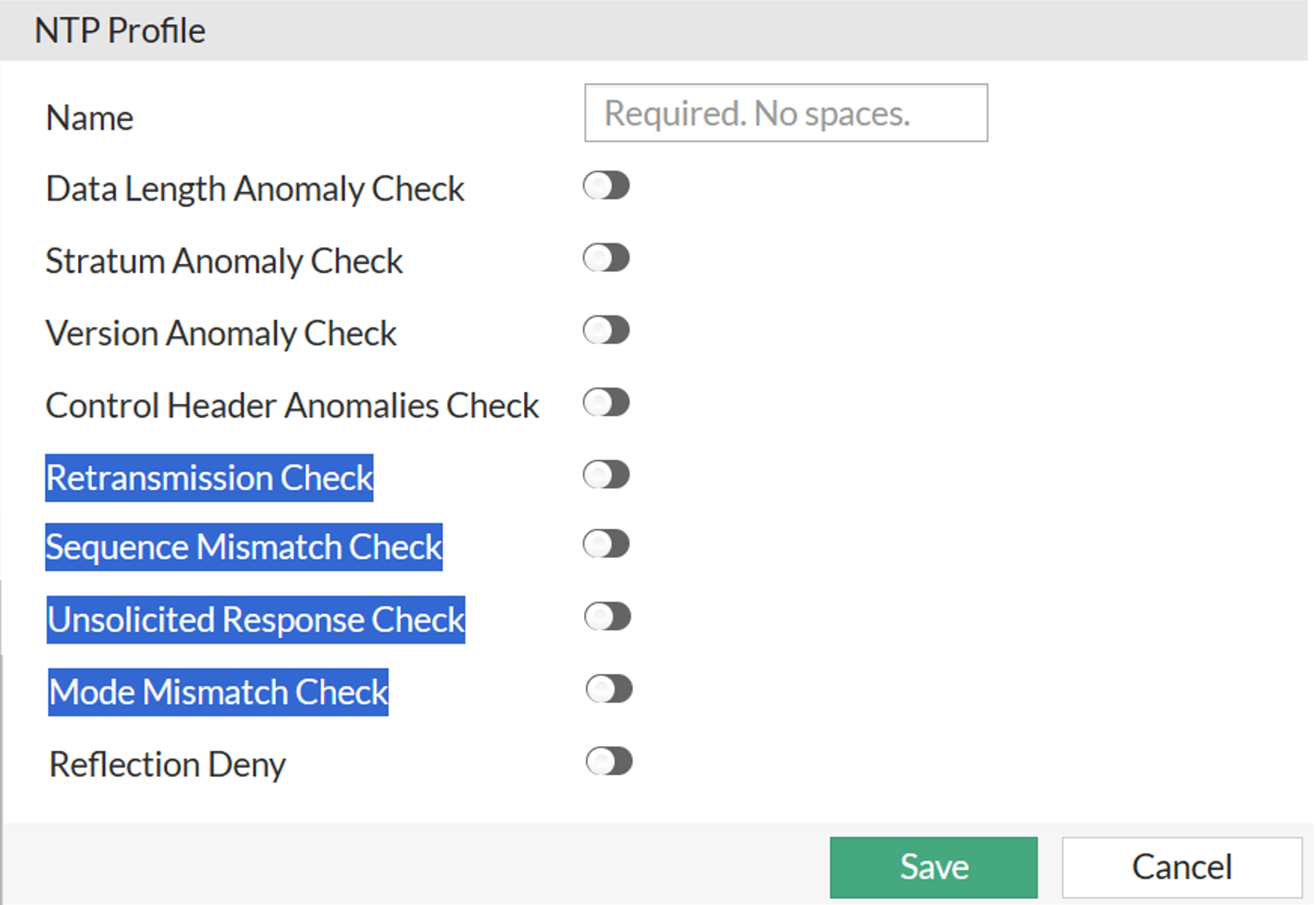Click the Retransmission Check highlighted label
The height and width of the screenshot is (905, 1316).
(x=209, y=478)
